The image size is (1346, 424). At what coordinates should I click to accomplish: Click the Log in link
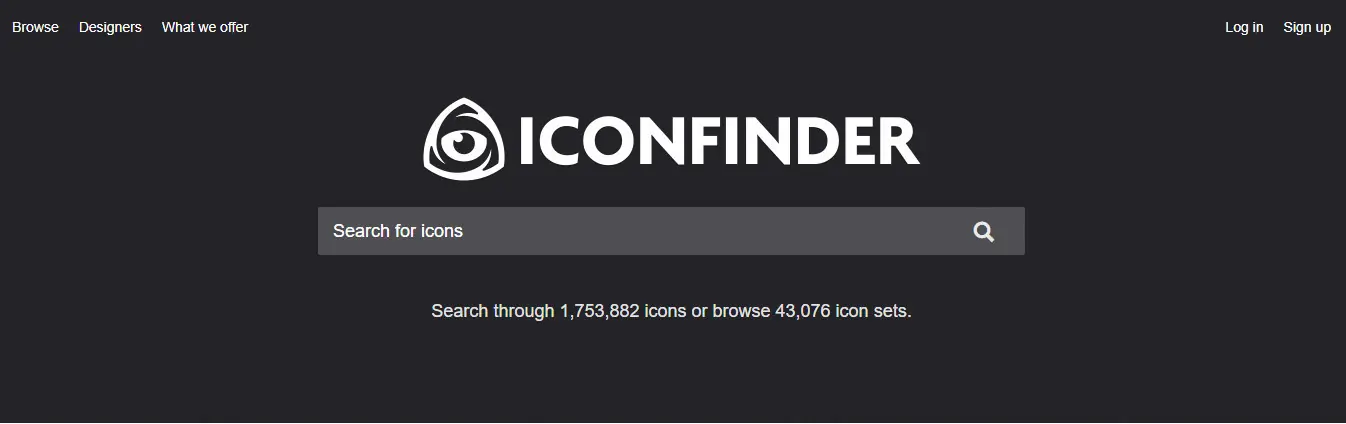1243,27
